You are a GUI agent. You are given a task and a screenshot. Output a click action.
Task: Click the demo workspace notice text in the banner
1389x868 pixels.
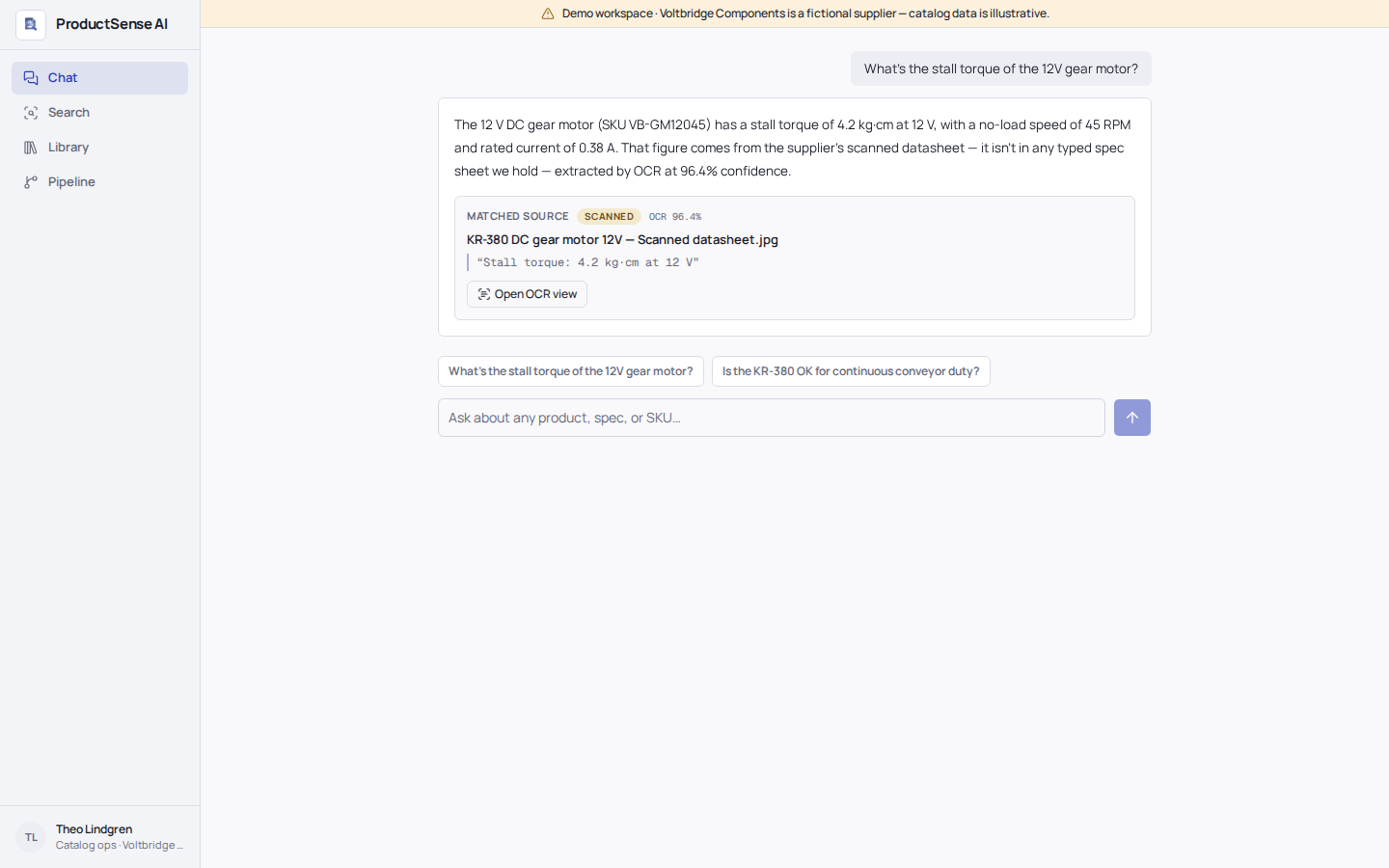coord(805,14)
